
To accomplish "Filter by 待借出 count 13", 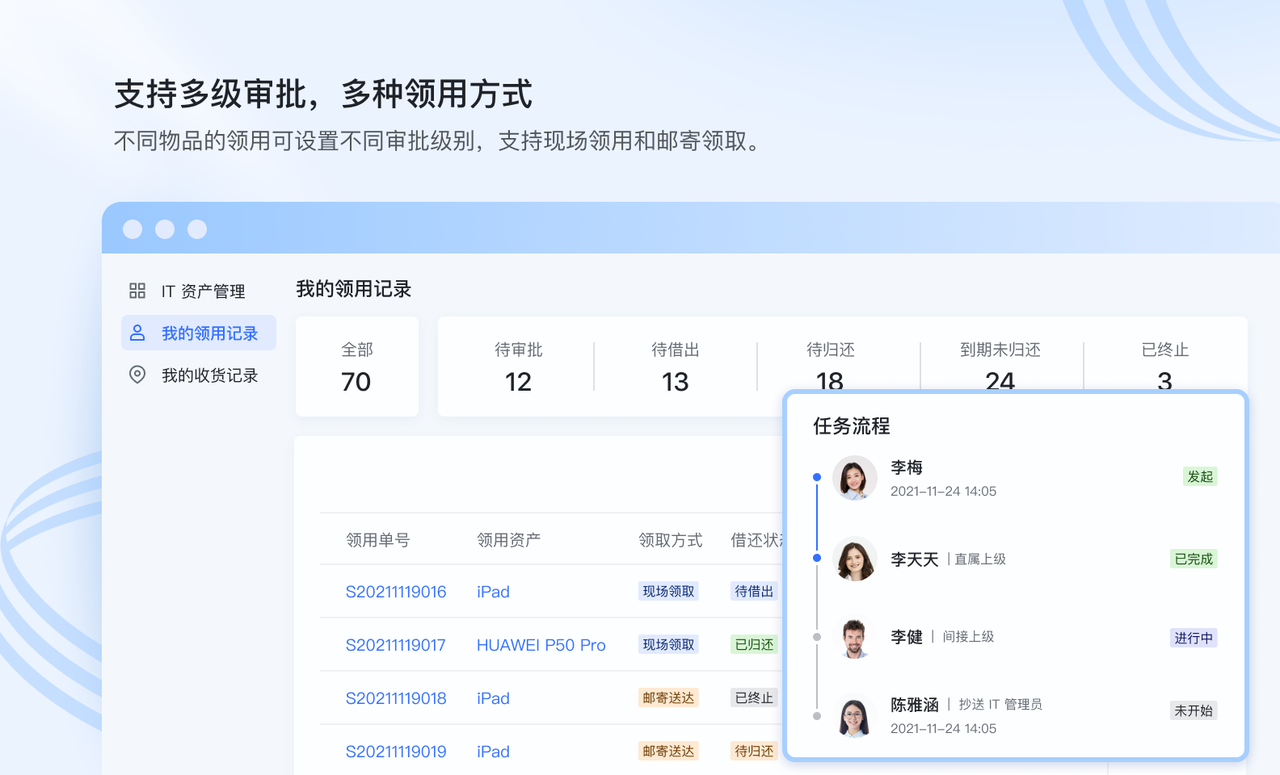I will (675, 367).
